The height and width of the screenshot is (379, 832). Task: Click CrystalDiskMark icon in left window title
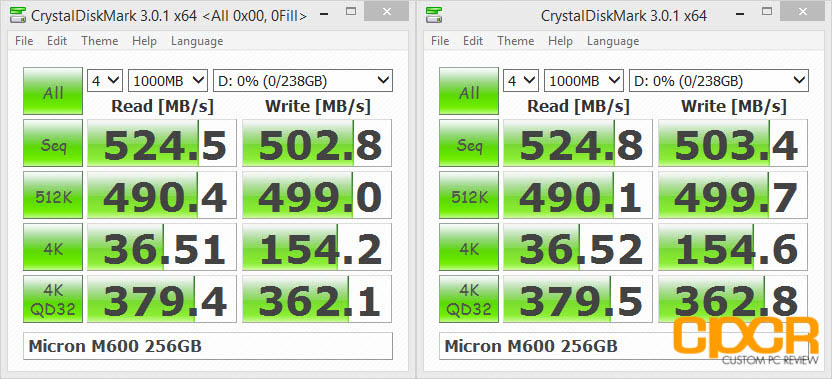coord(19,15)
